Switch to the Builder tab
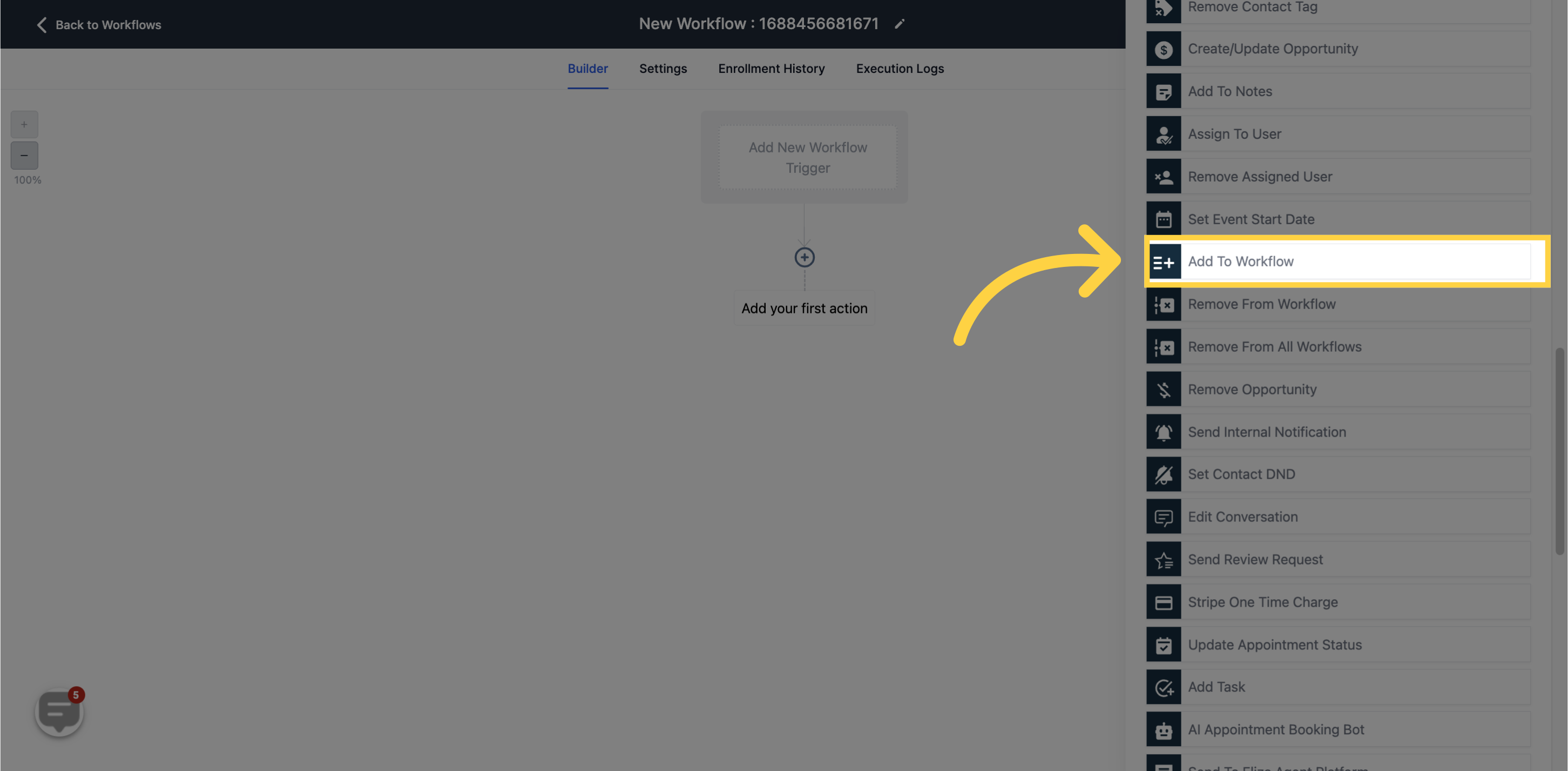Image resolution: width=1568 pixels, height=771 pixels. [x=588, y=68]
